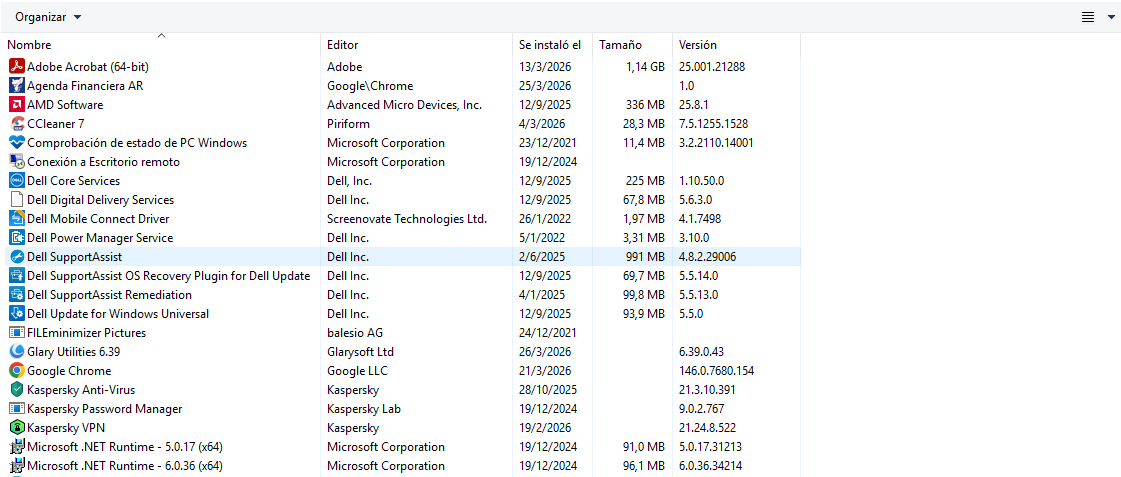Select the Kaspersky Password Manager row
The height and width of the screenshot is (477, 1121).
click(x=105, y=409)
